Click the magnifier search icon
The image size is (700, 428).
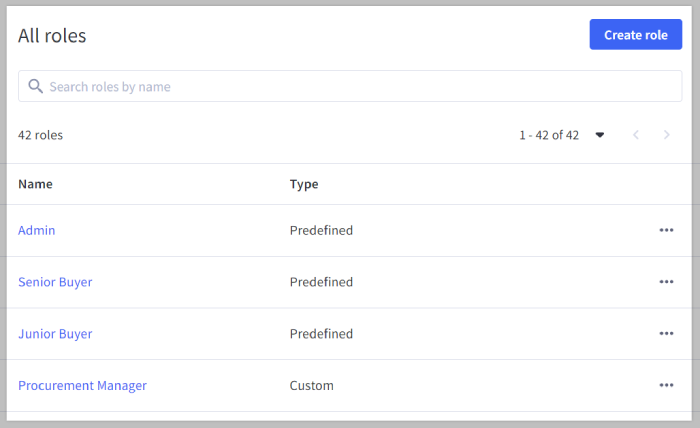click(x=35, y=87)
